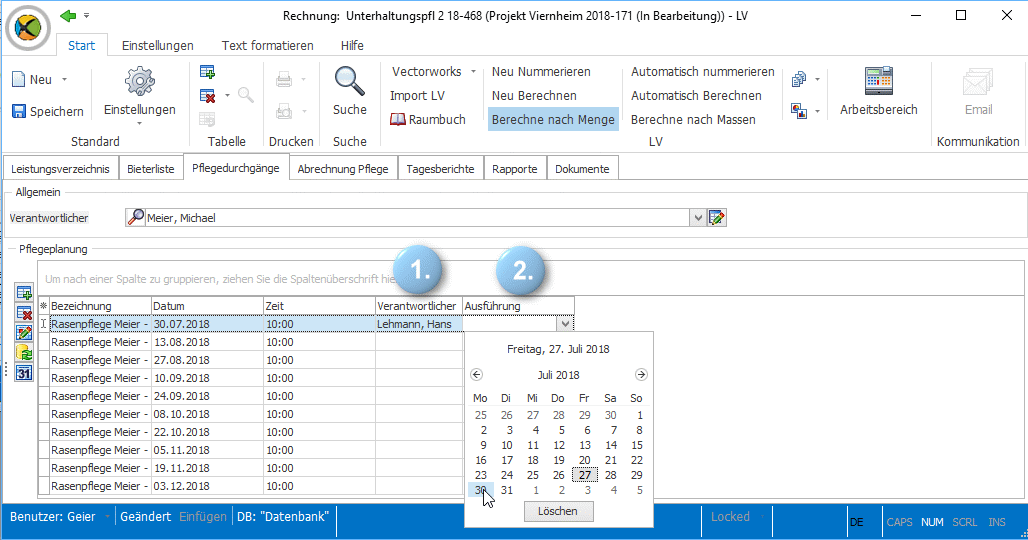The height and width of the screenshot is (540, 1028).
Task: Open the Dokumente tab
Action: 582,168
